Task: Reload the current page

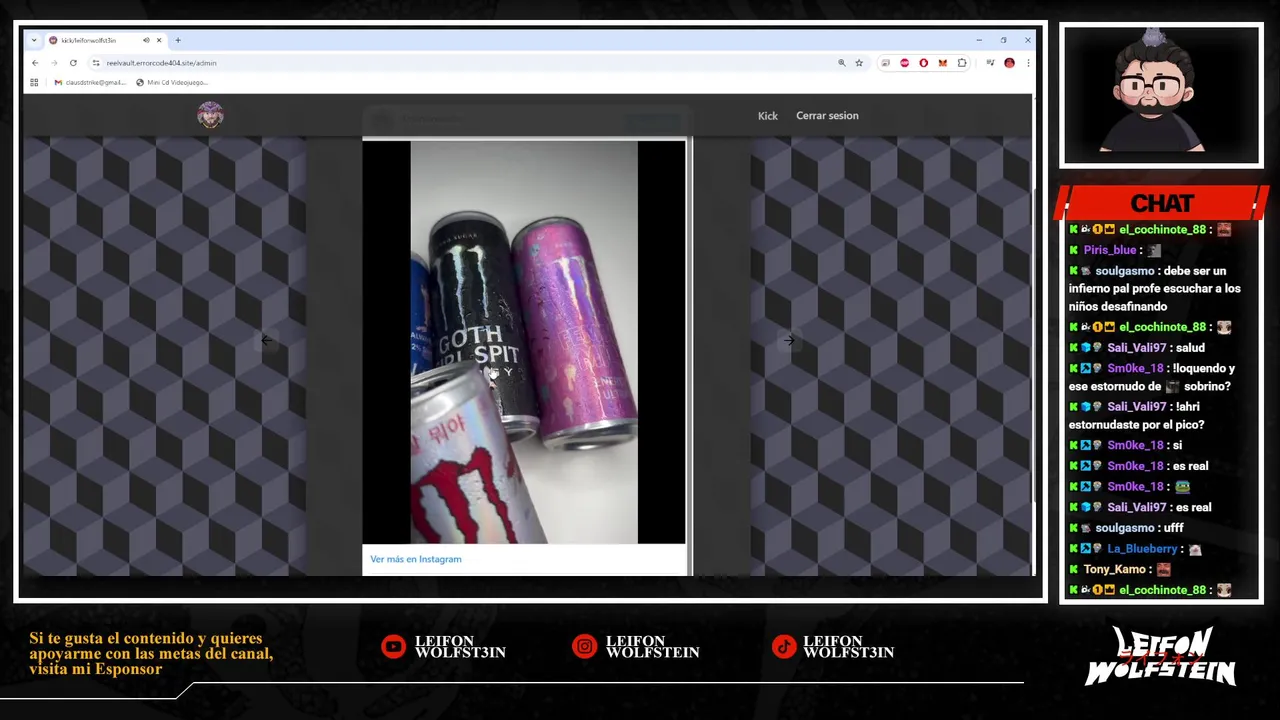Action: (x=74, y=63)
